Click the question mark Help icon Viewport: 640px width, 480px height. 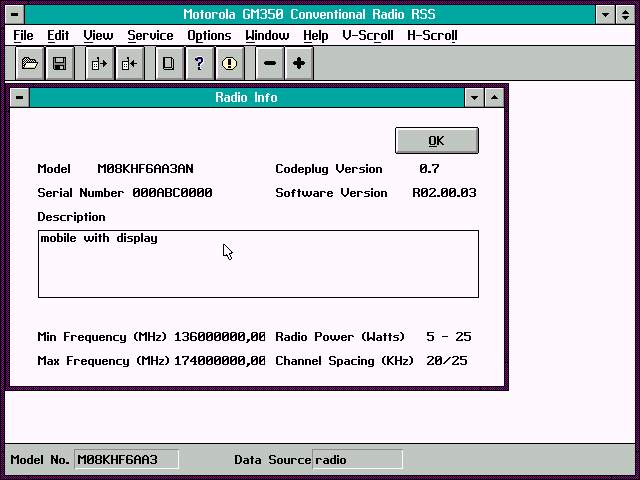tap(199, 63)
